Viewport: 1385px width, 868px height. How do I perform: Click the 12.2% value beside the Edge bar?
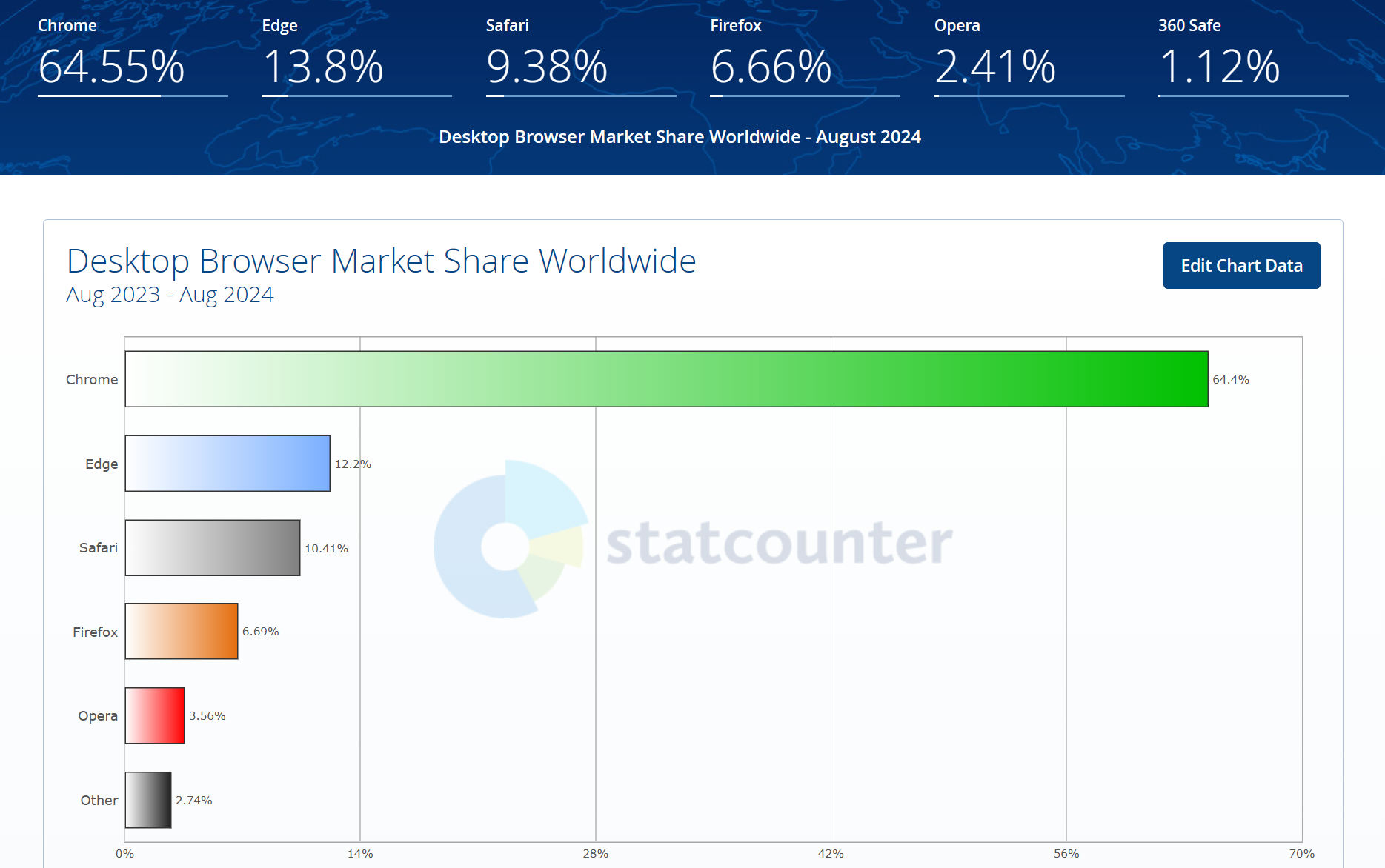click(353, 464)
